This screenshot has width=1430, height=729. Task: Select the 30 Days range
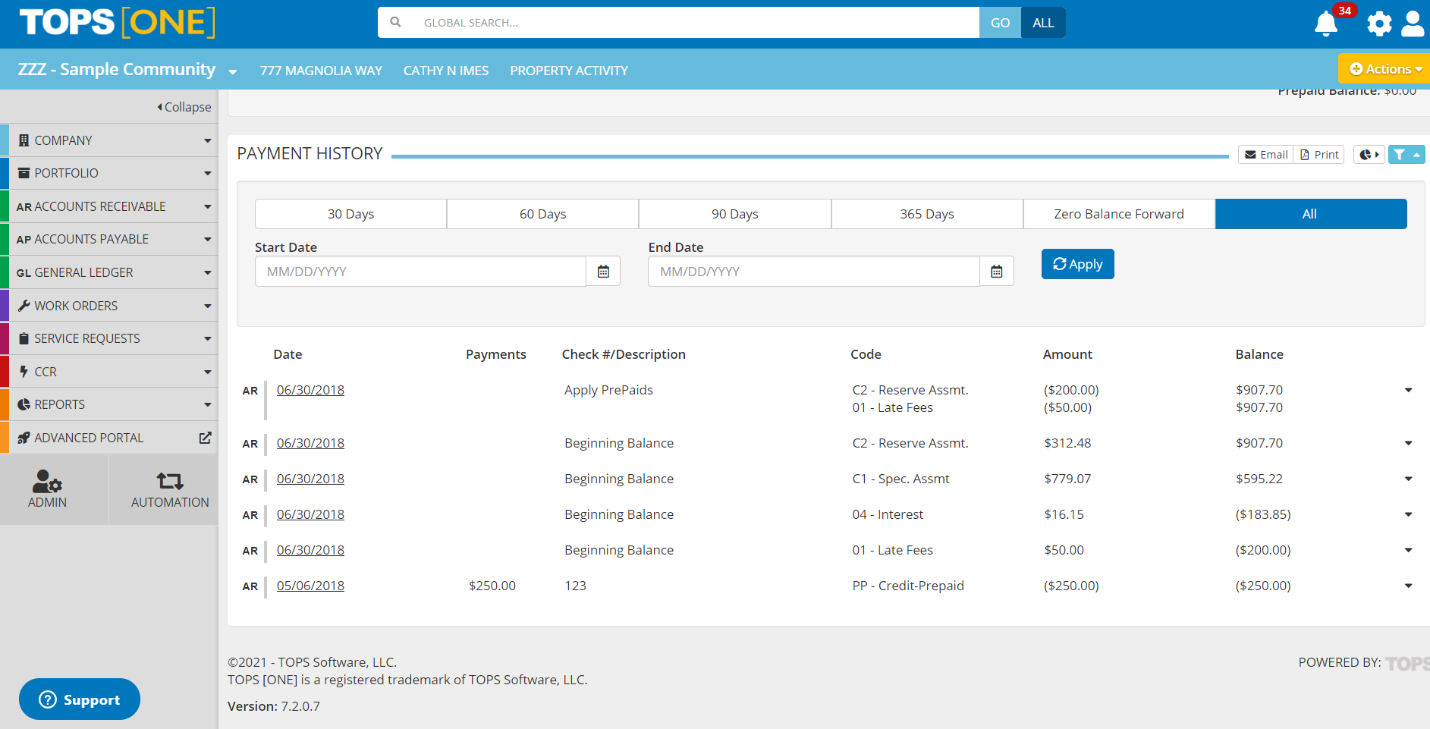click(350, 214)
